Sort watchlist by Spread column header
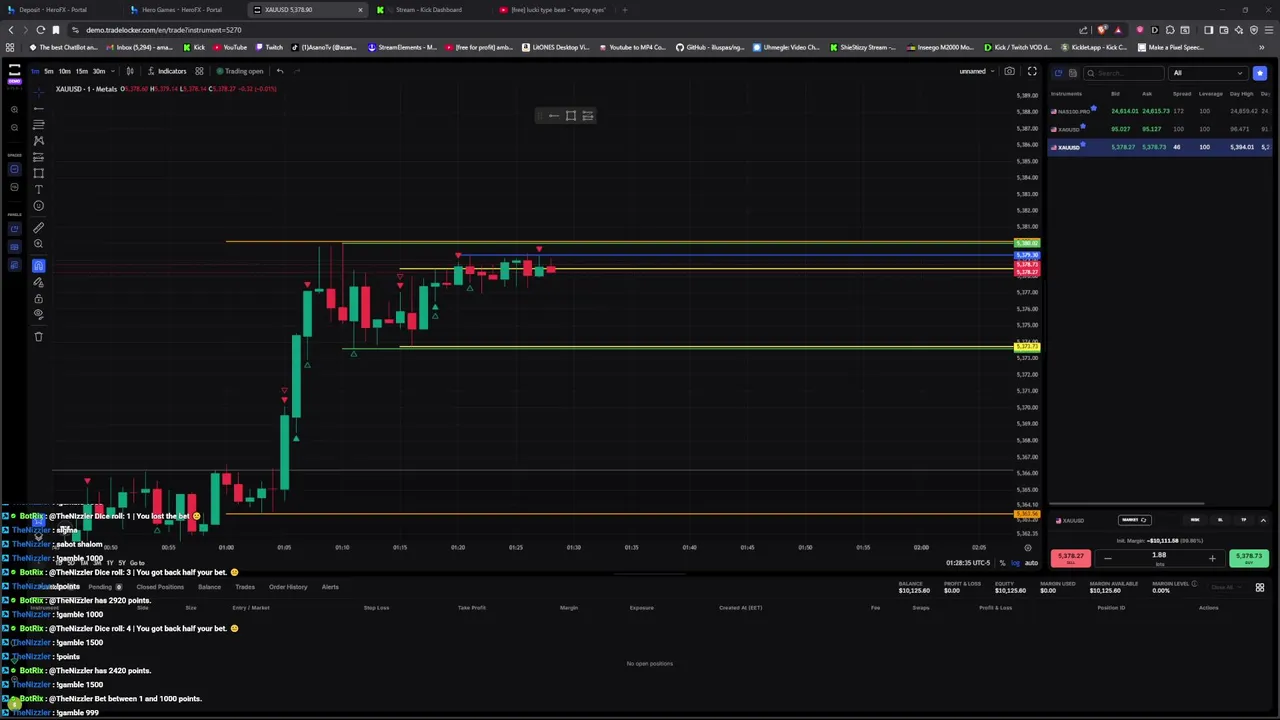The height and width of the screenshot is (720, 1280). point(1181,94)
